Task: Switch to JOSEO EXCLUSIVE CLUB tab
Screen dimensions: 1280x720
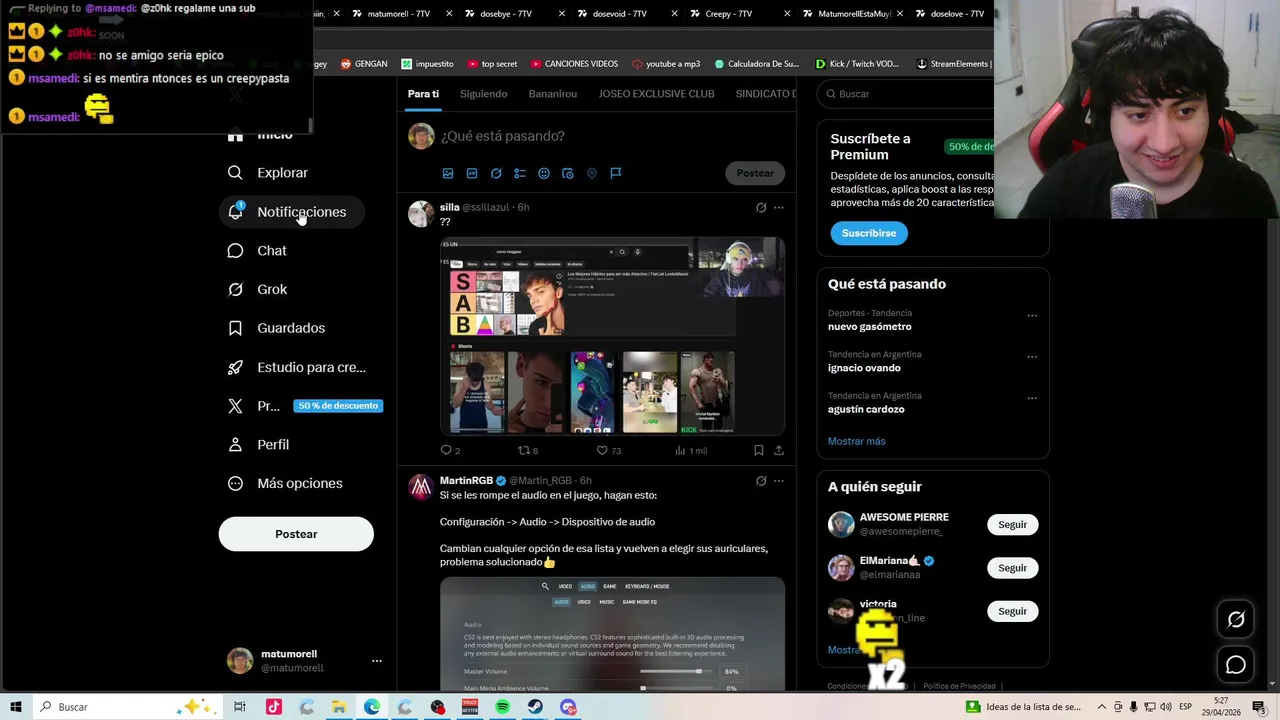Action: point(656,94)
